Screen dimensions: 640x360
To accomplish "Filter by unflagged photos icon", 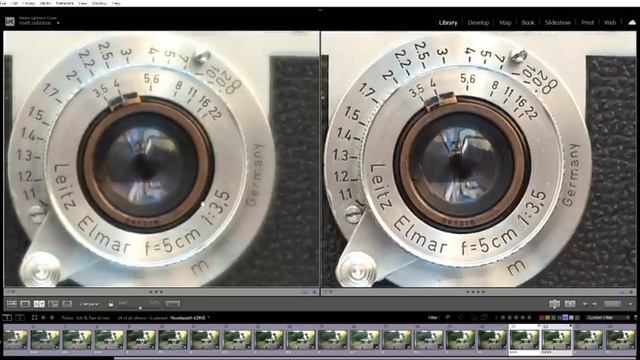I will click(461, 317).
